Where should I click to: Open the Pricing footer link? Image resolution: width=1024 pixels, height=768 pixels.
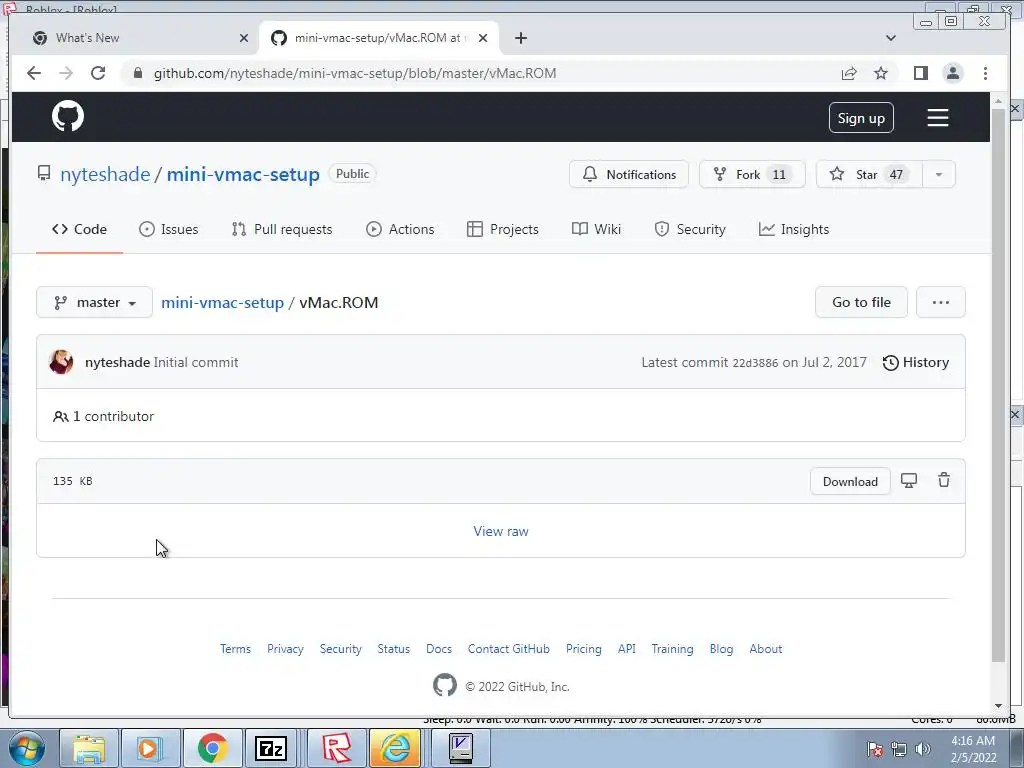coord(583,648)
